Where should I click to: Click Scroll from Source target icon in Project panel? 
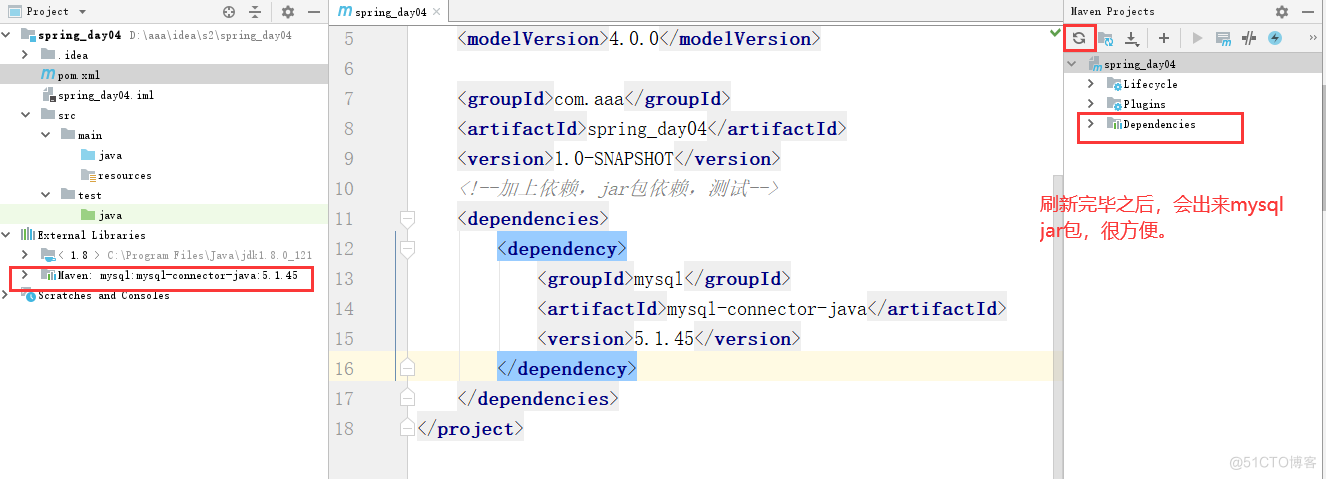[x=229, y=12]
